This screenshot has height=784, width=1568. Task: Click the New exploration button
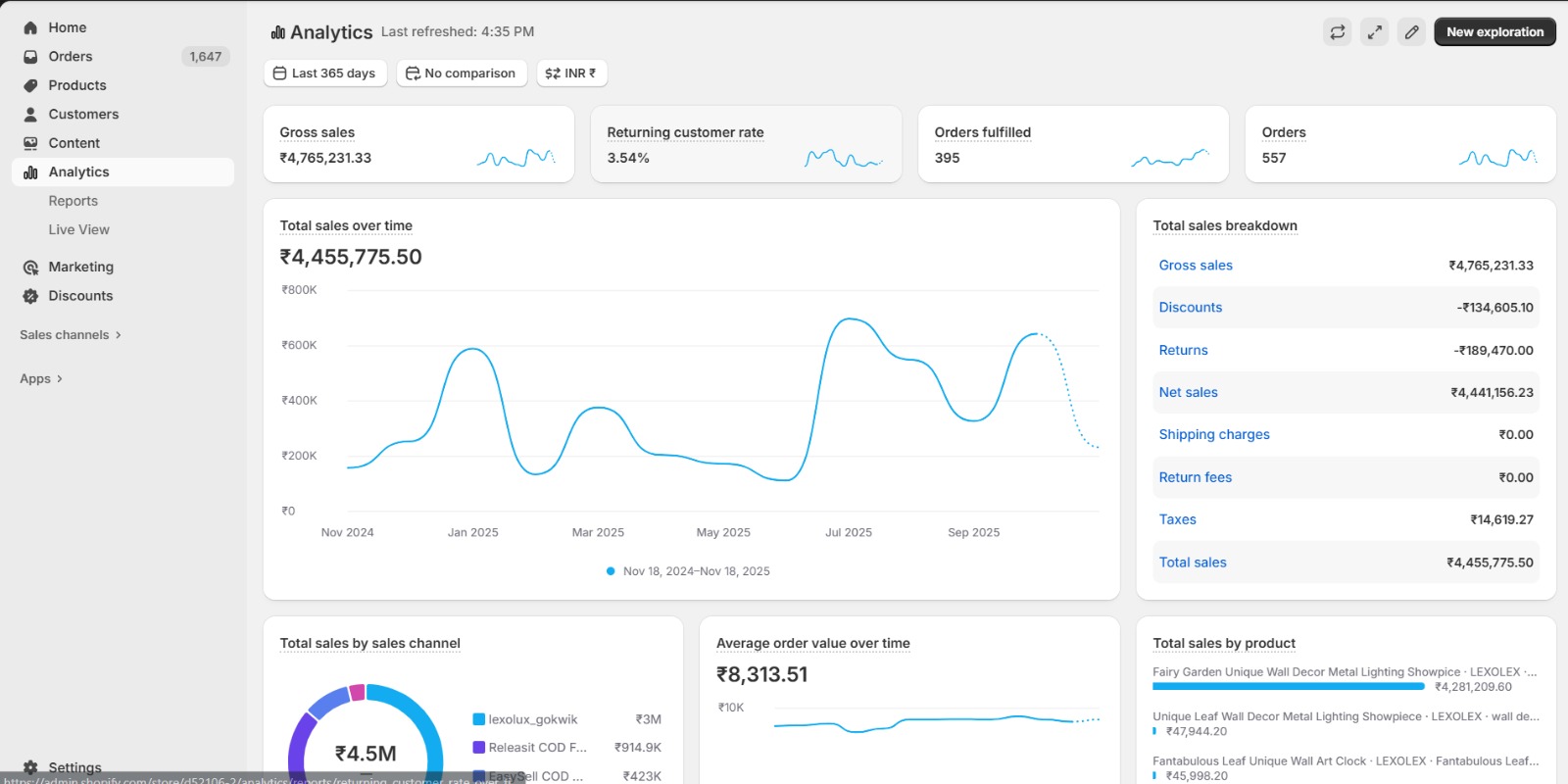(1494, 32)
